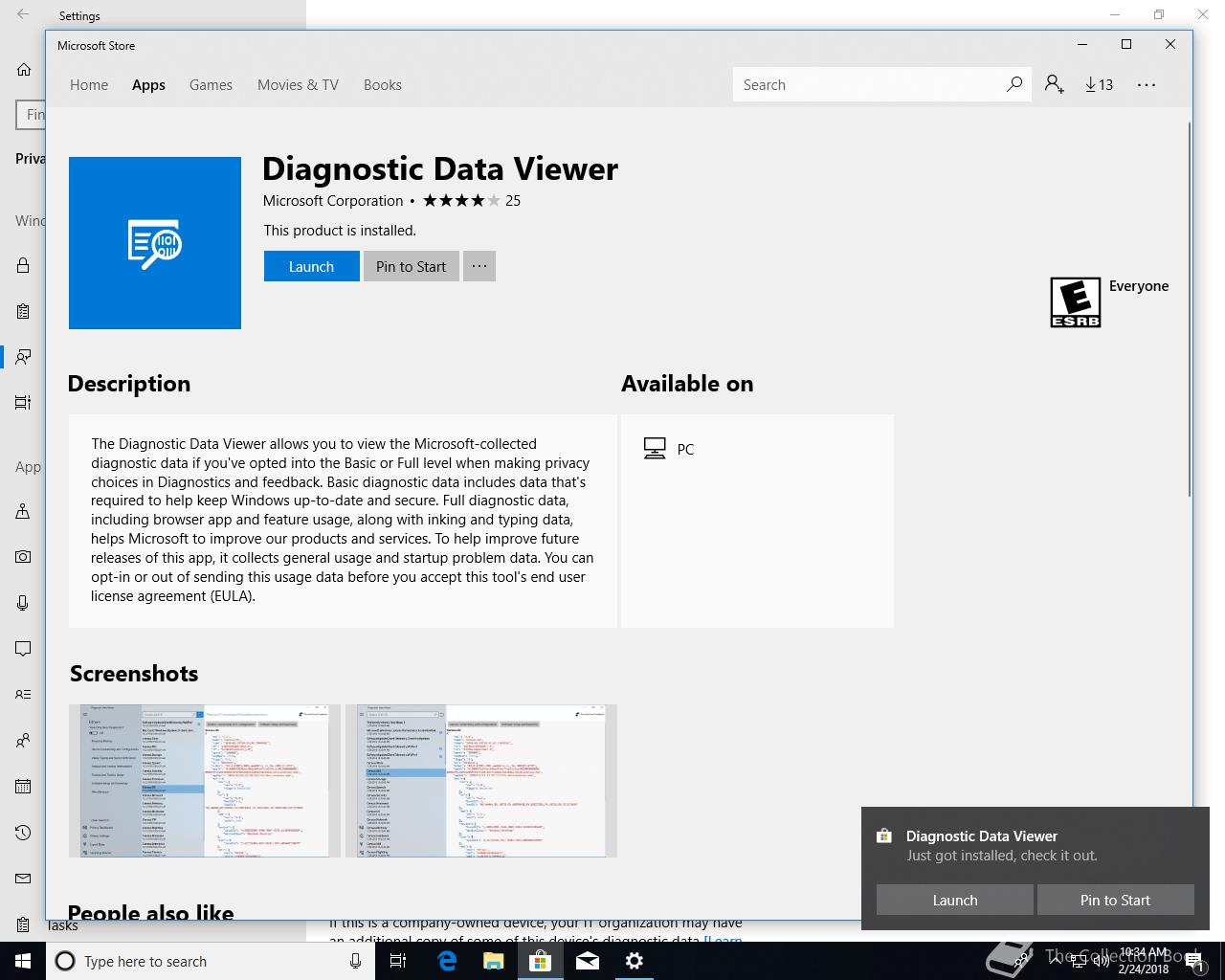Click Launch in the notification toast
This screenshot has height=980, width=1225.
(954, 900)
